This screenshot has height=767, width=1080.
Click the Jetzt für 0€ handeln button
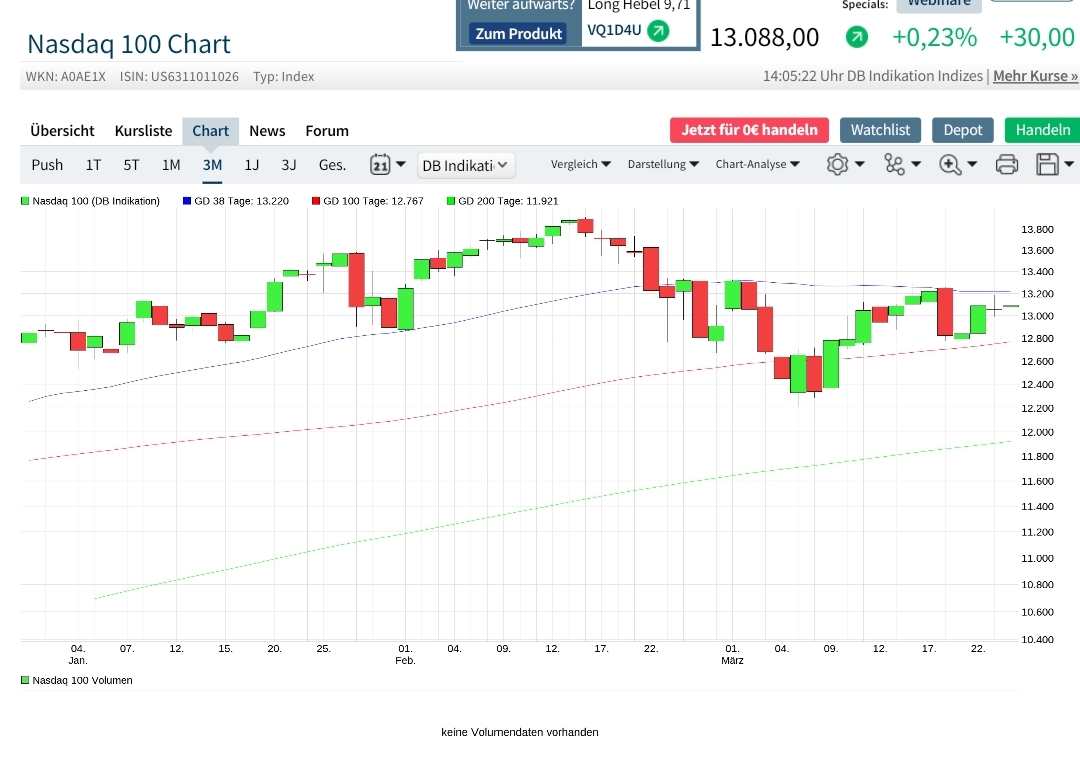click(x=748, y=130)
